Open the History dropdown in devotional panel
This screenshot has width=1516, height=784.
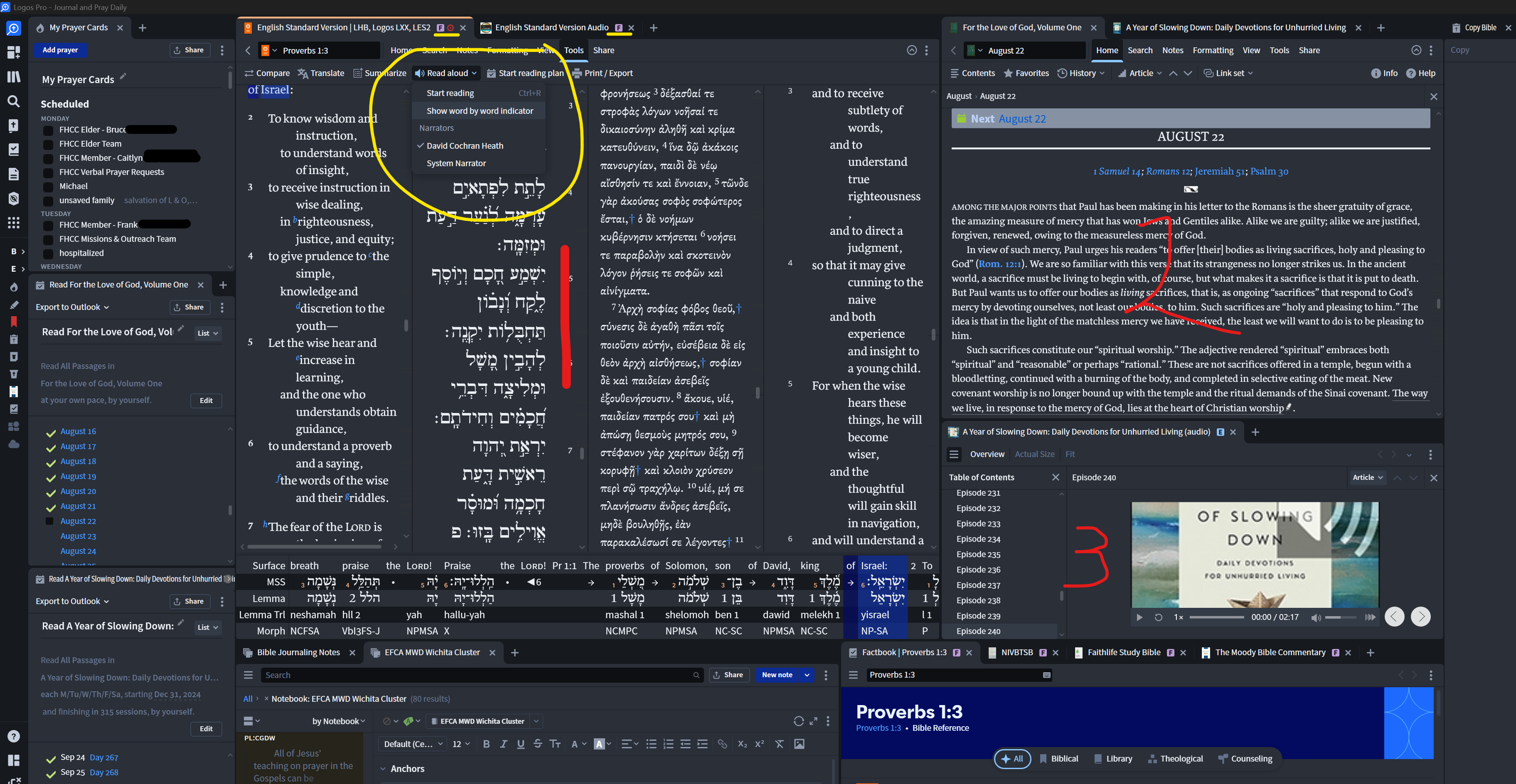coord(1081,74)
